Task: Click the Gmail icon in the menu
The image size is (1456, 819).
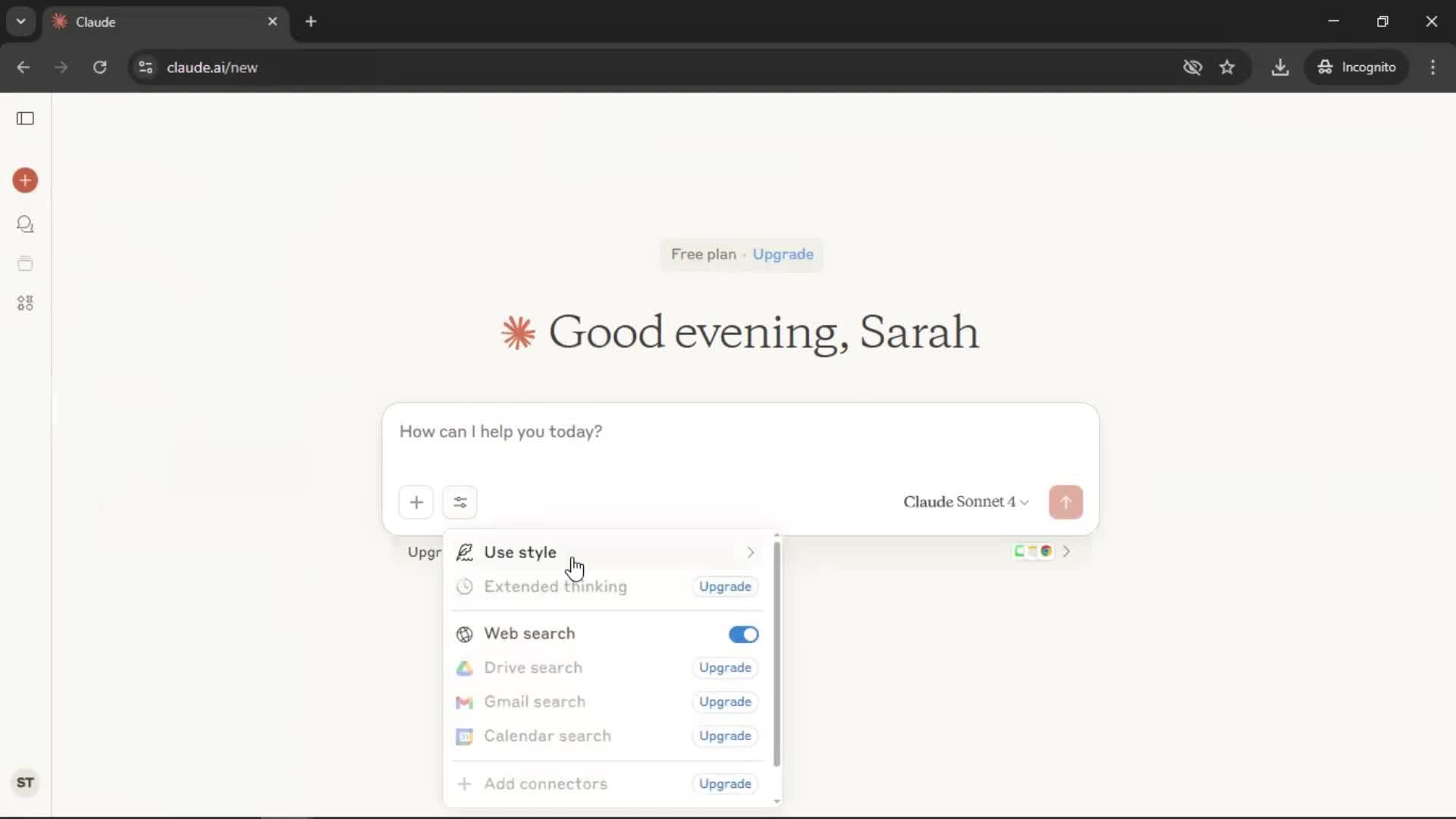Action: click(x=464, y=702)
